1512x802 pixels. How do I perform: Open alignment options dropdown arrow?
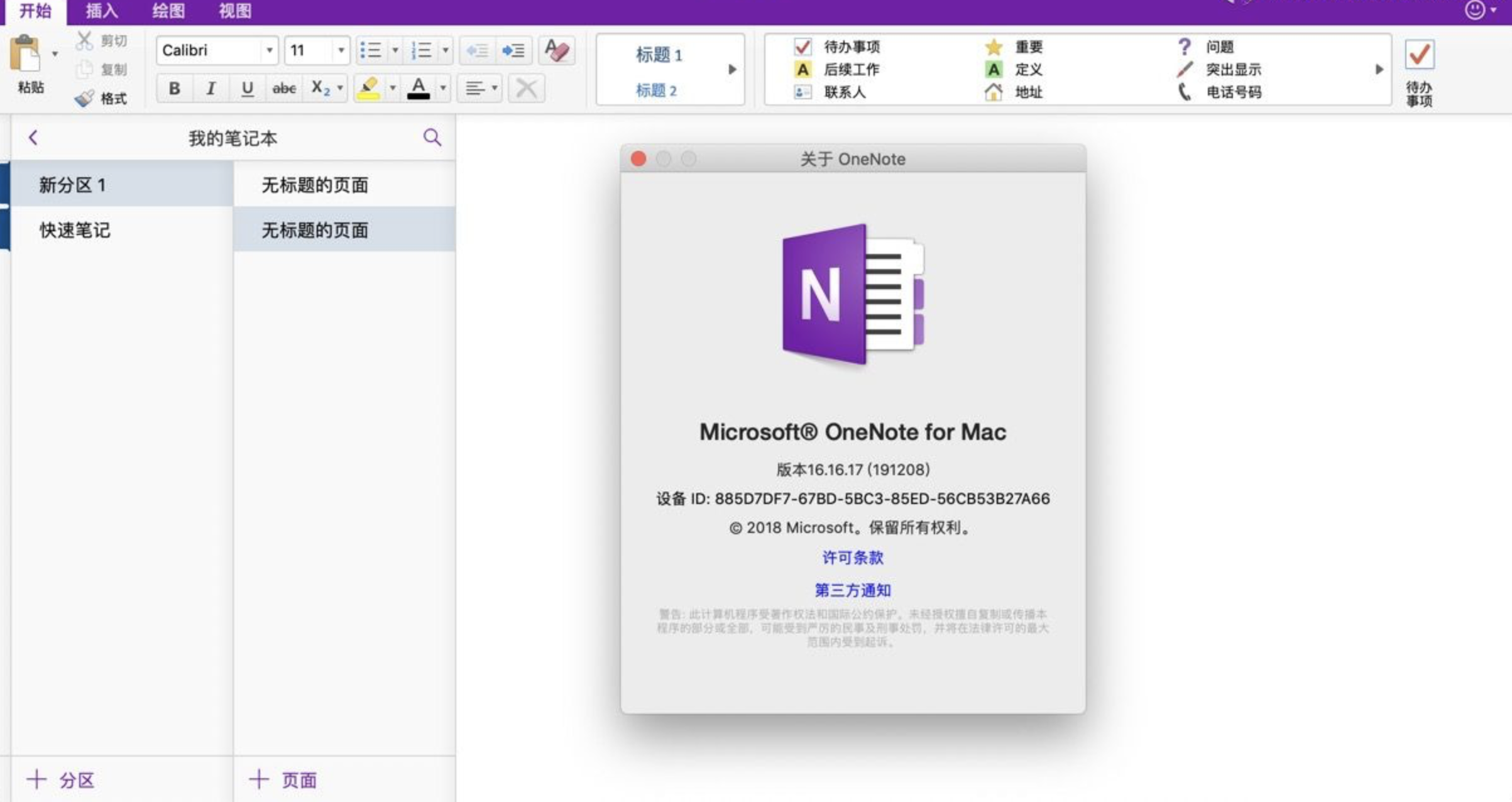pyautogui.click(x=495, y=89)
